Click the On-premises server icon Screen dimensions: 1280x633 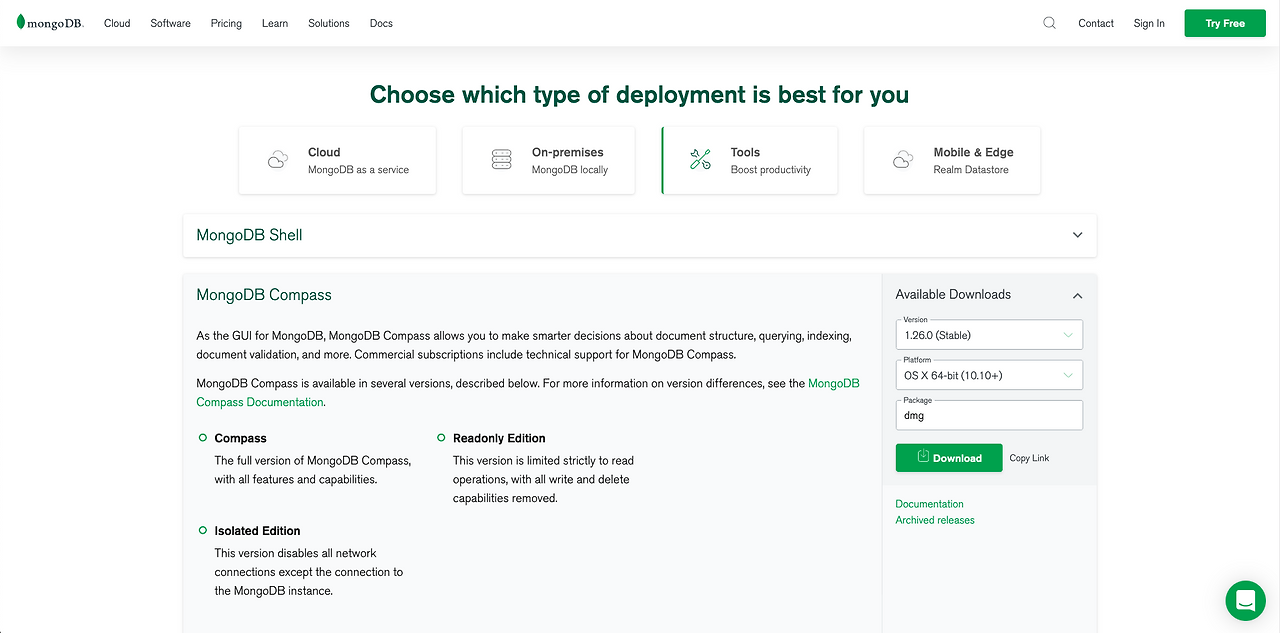click(x=501, y=160)
